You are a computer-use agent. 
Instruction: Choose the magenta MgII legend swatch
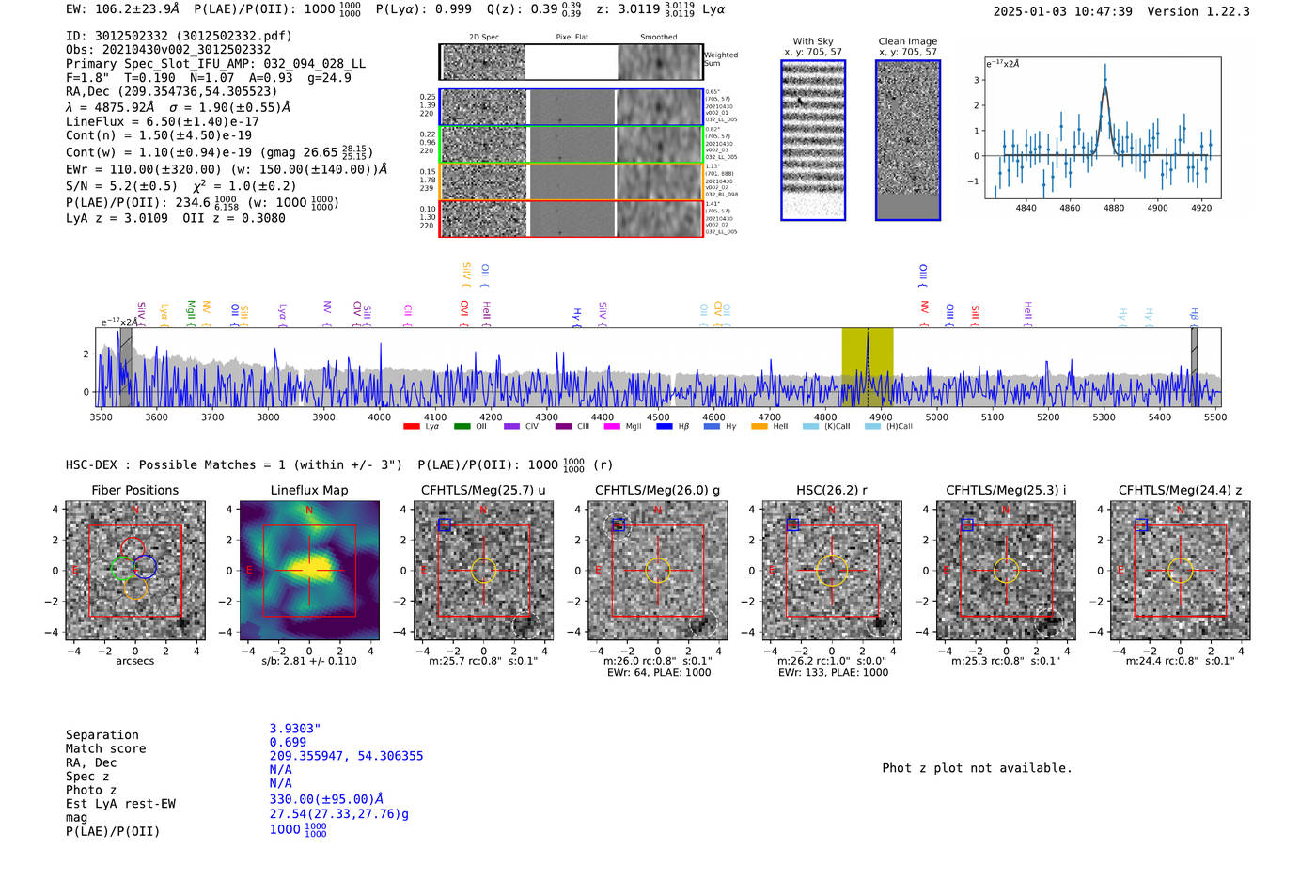pyautogui.click(x=612, y=427)
